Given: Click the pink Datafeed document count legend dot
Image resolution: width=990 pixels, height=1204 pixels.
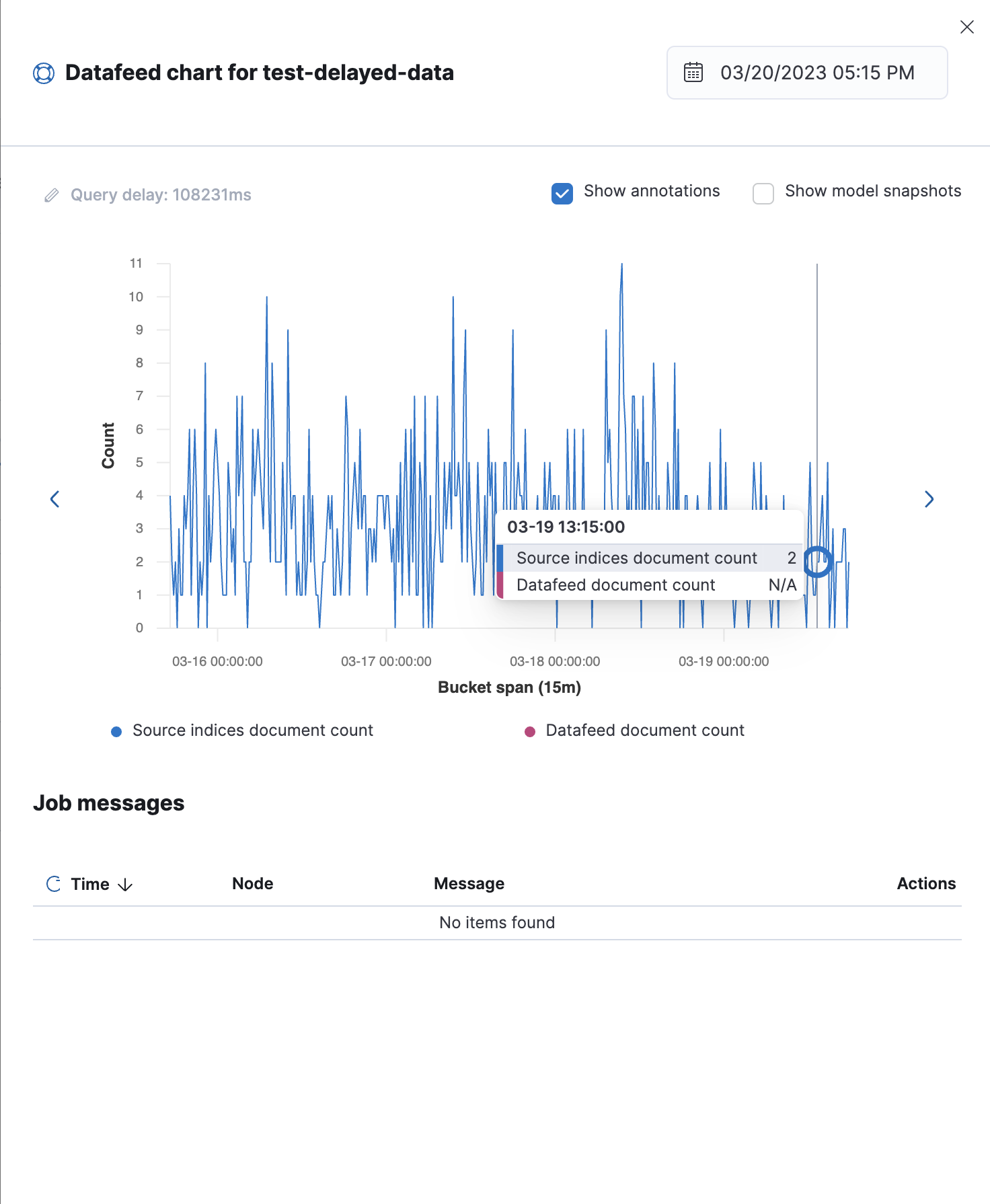Looking at the screenshot, I should (x=531, y=730).
